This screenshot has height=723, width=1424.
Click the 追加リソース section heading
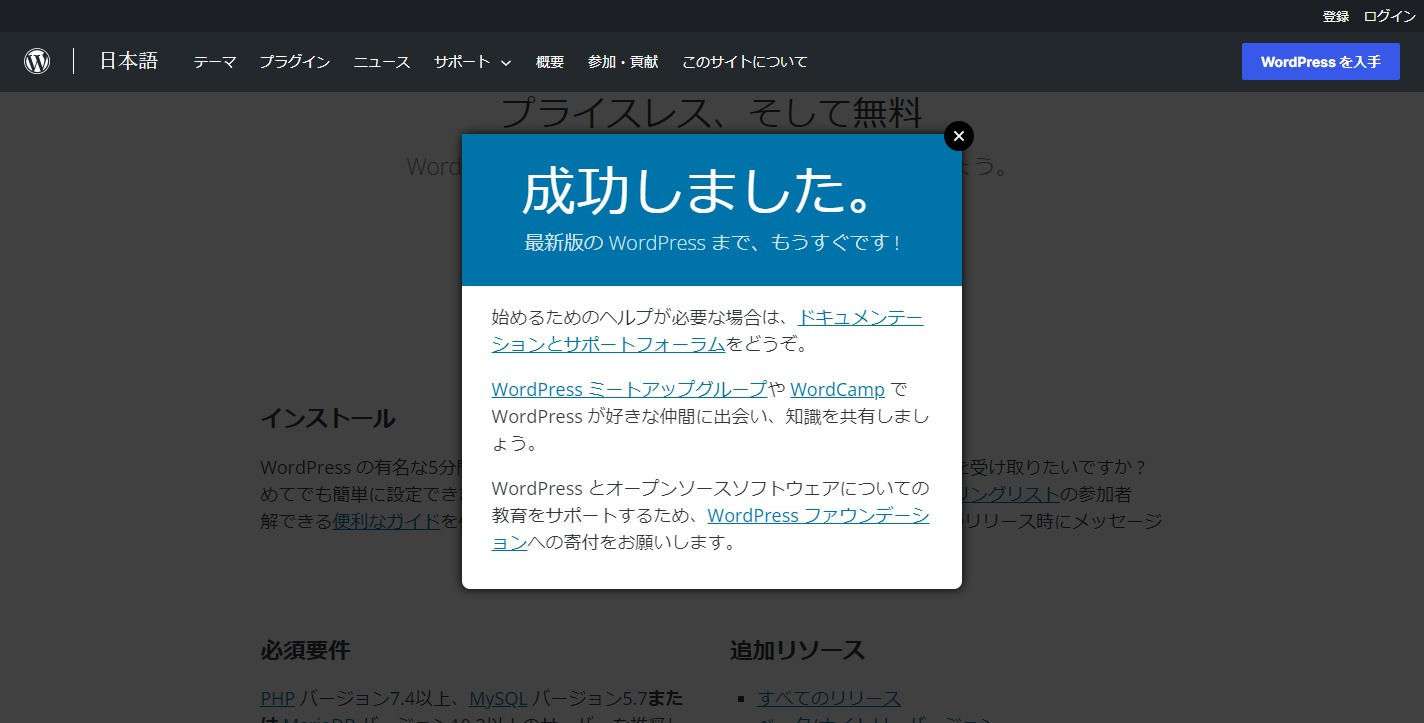(x=797, y=650)
